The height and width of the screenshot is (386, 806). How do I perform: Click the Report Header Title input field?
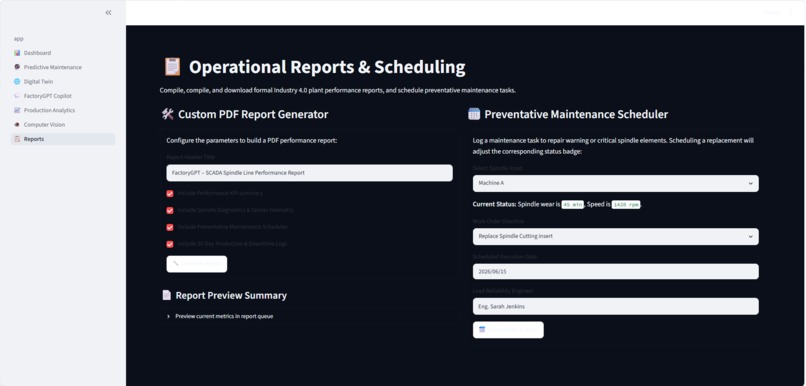click(x=309, y=173)
